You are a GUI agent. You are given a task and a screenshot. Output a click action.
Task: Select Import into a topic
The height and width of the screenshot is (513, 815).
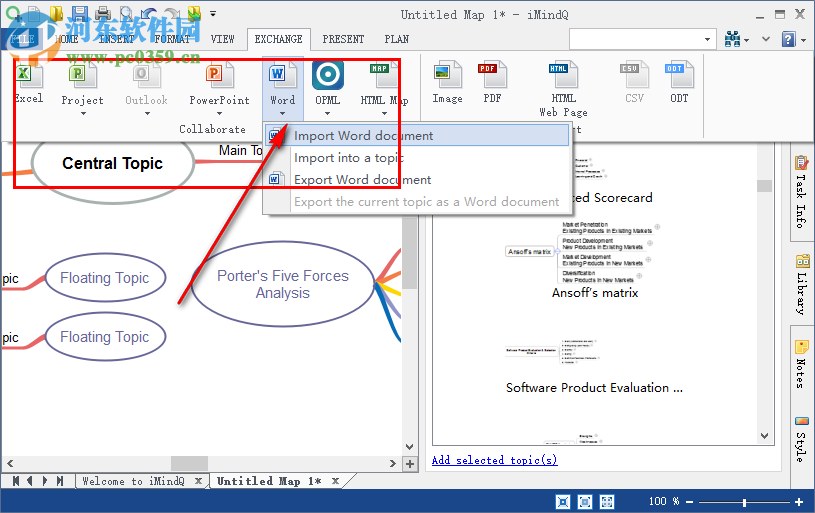click(x=416, y=157)
